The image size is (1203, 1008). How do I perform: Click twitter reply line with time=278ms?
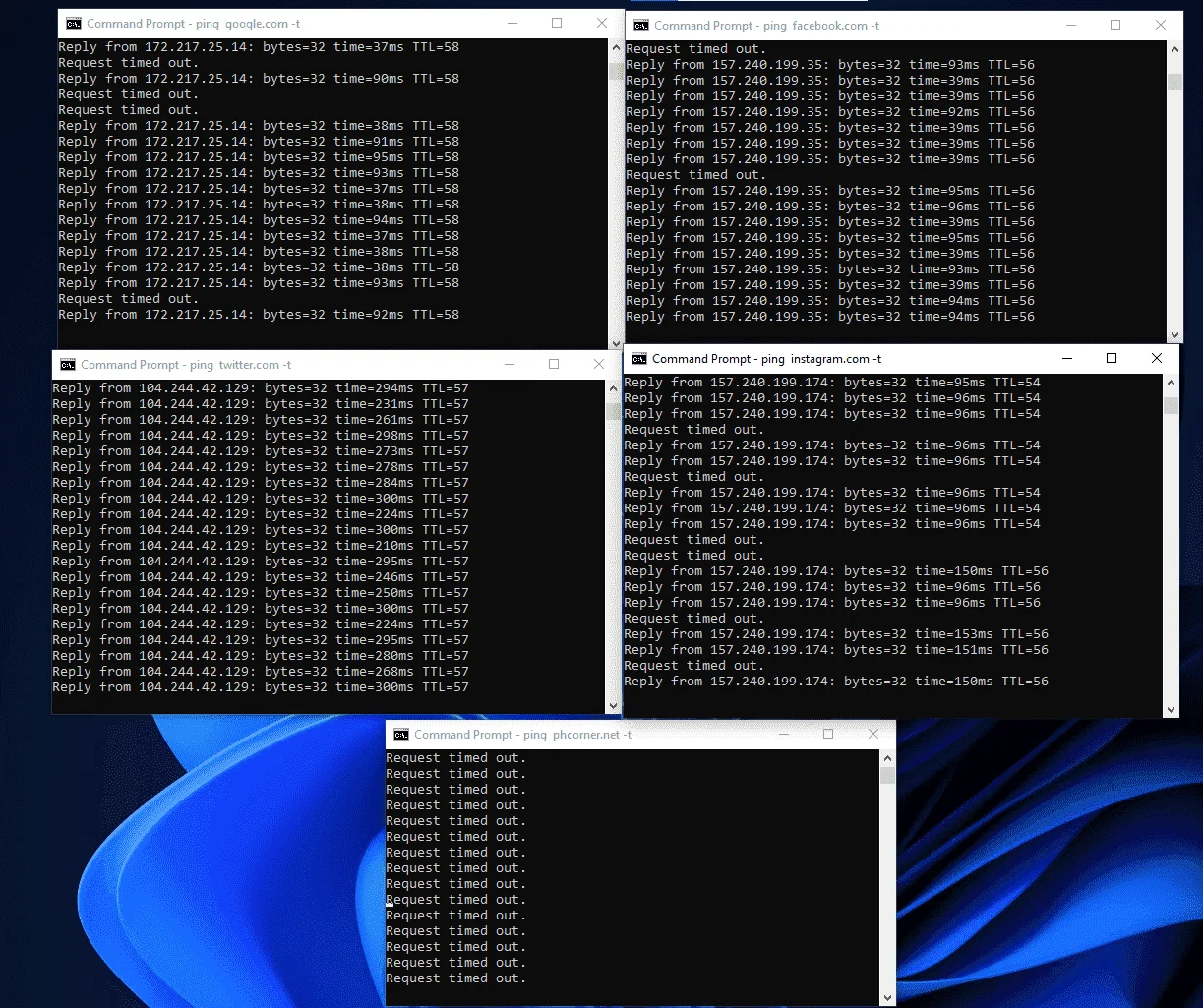tap(261, 467)
